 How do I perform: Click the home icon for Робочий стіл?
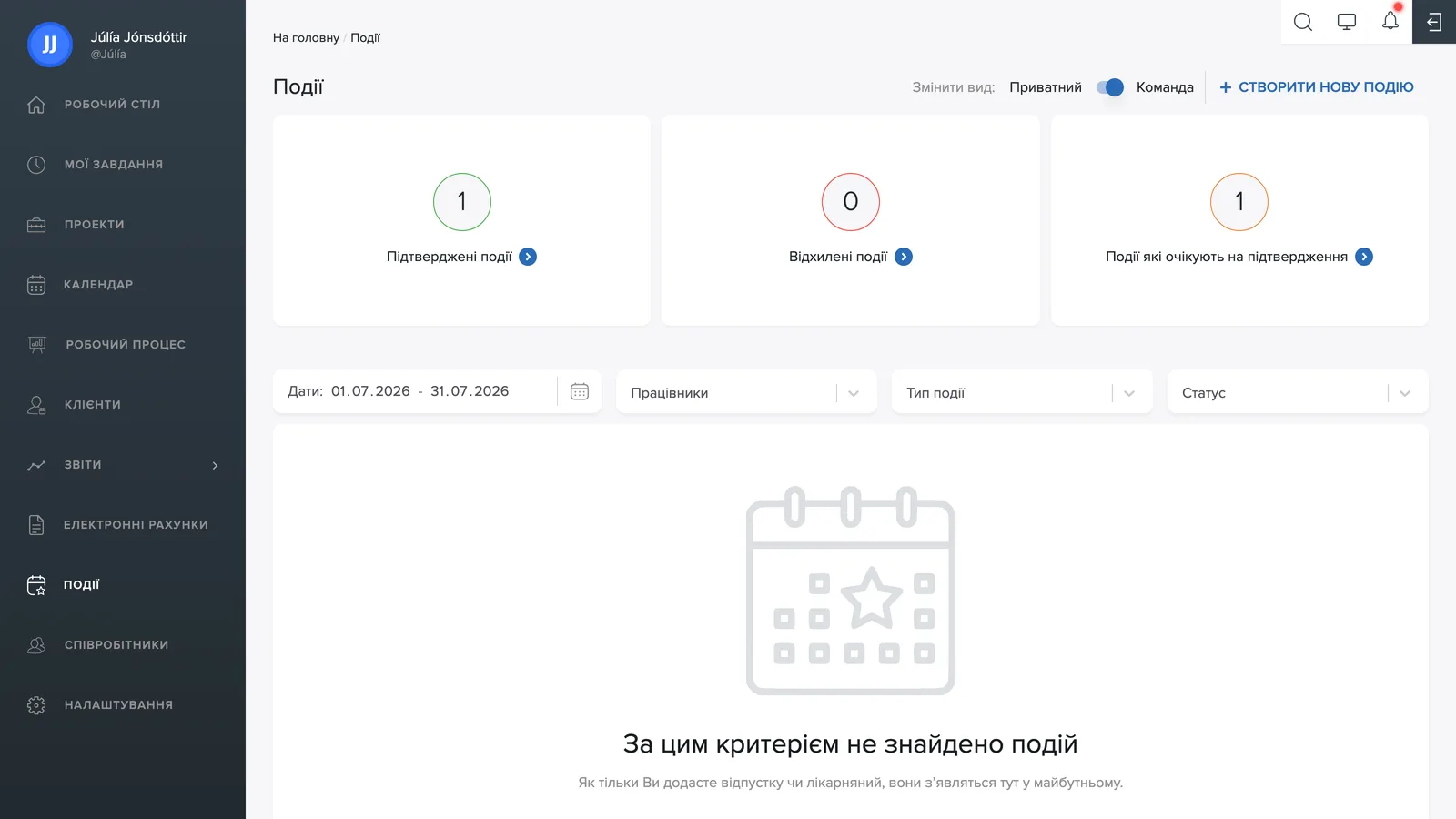[x=36, y=105]
